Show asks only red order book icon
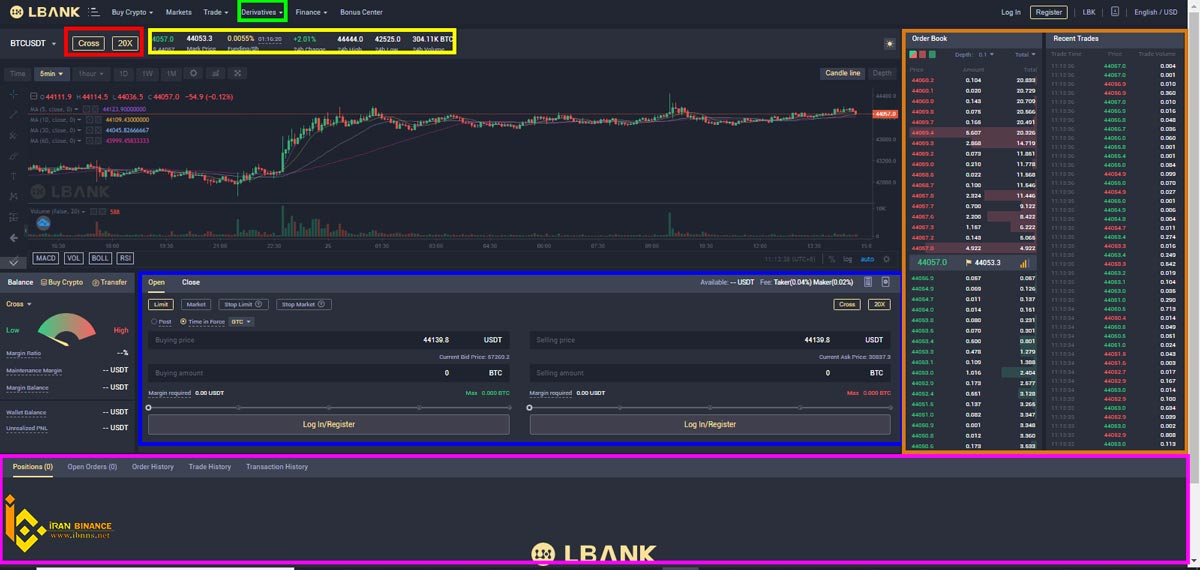Image resolution: width=1200 pixels, height=570 pixels. 923,54
